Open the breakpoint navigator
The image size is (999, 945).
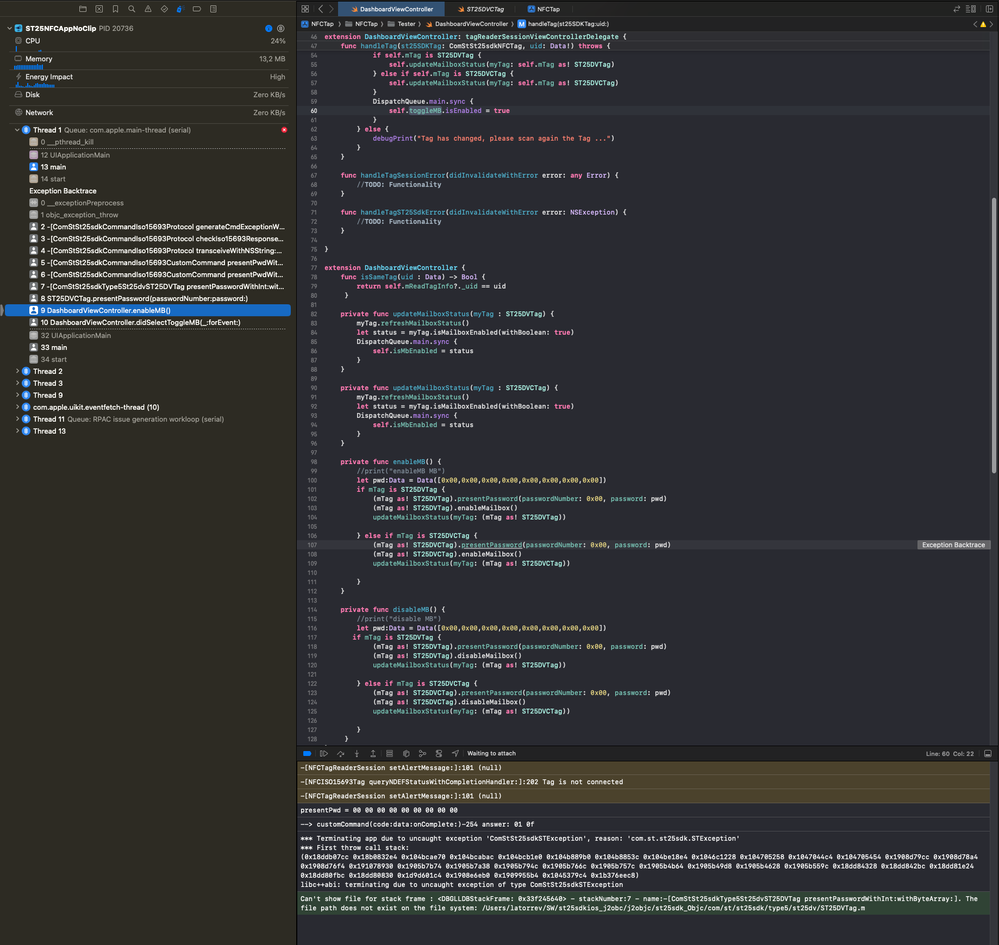click(197, 8)
